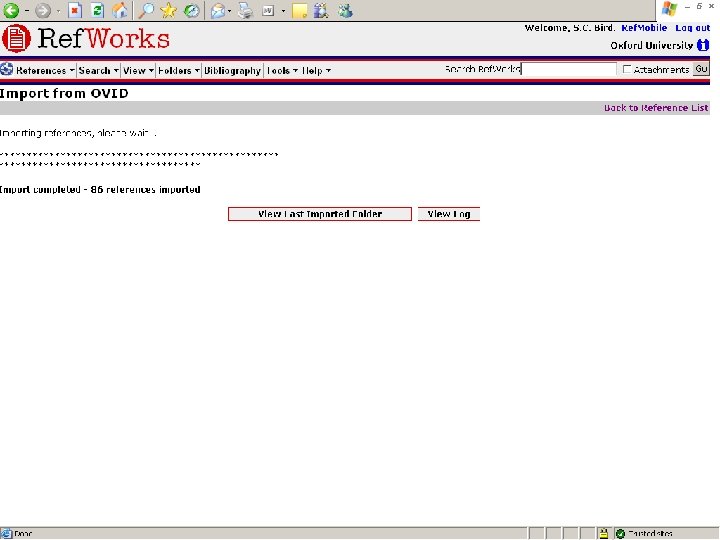Click the Log out link
The height and width of the screenshot is (540, 720).
[692, 28]
